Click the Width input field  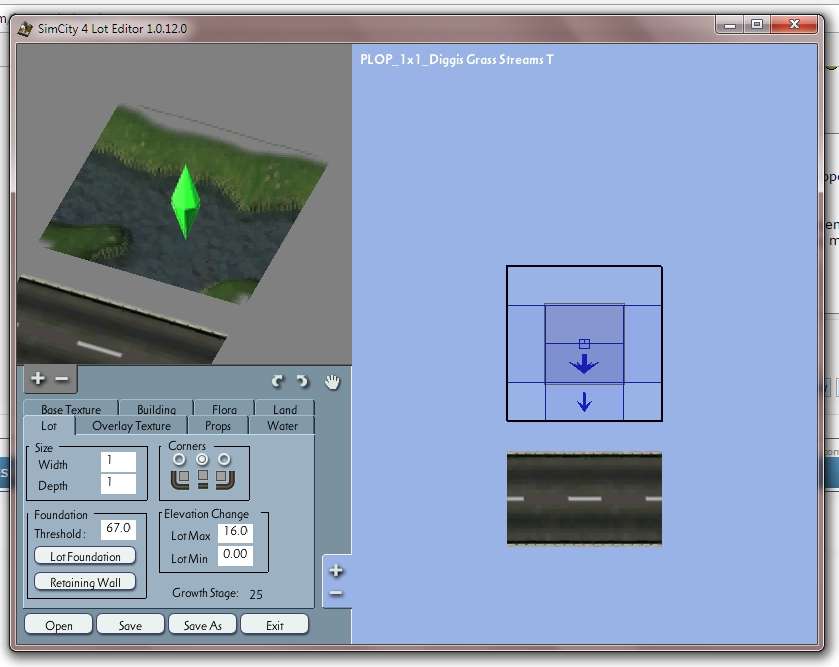118,462
